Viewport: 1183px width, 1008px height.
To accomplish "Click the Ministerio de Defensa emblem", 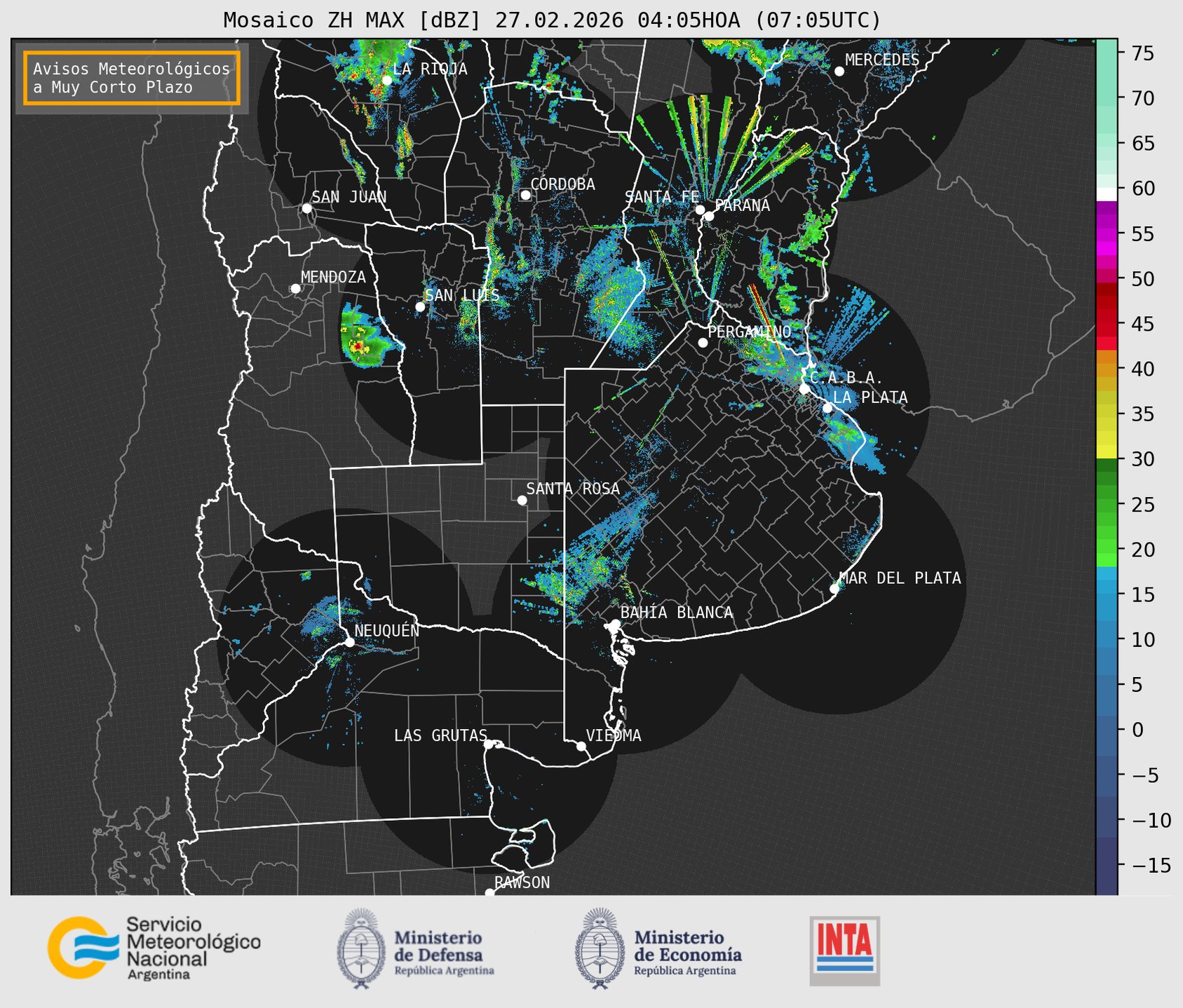I will click(x=361, y=948).
